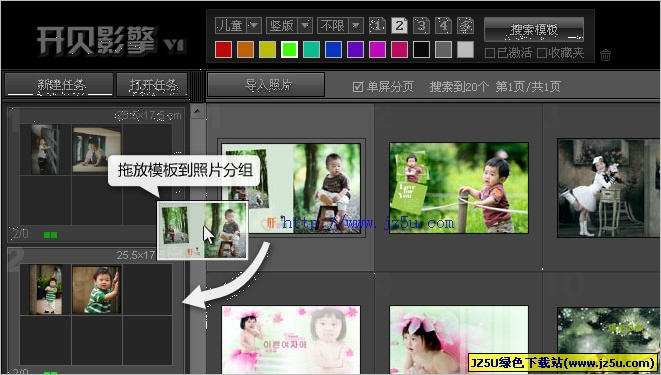
Task: Pick the orange color swatch
Action: click(245, 50)
